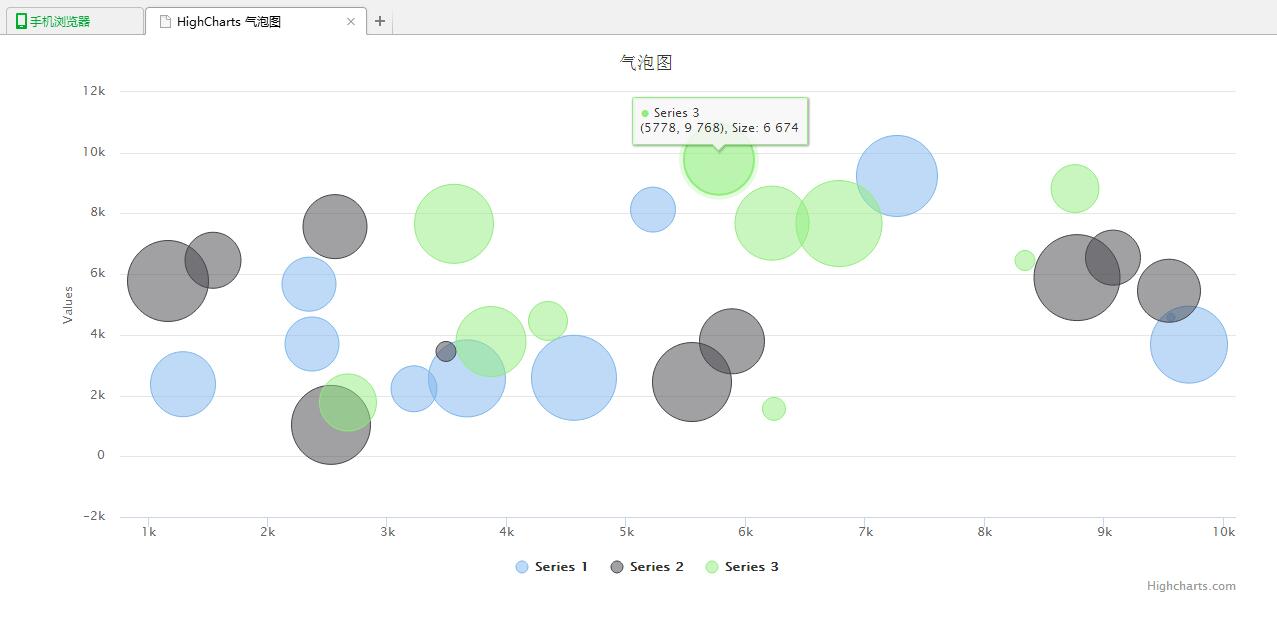This screenshot has width=1277, height=626.
Task: Hide Series 2 using its legend label
Action: pos(656,567)
